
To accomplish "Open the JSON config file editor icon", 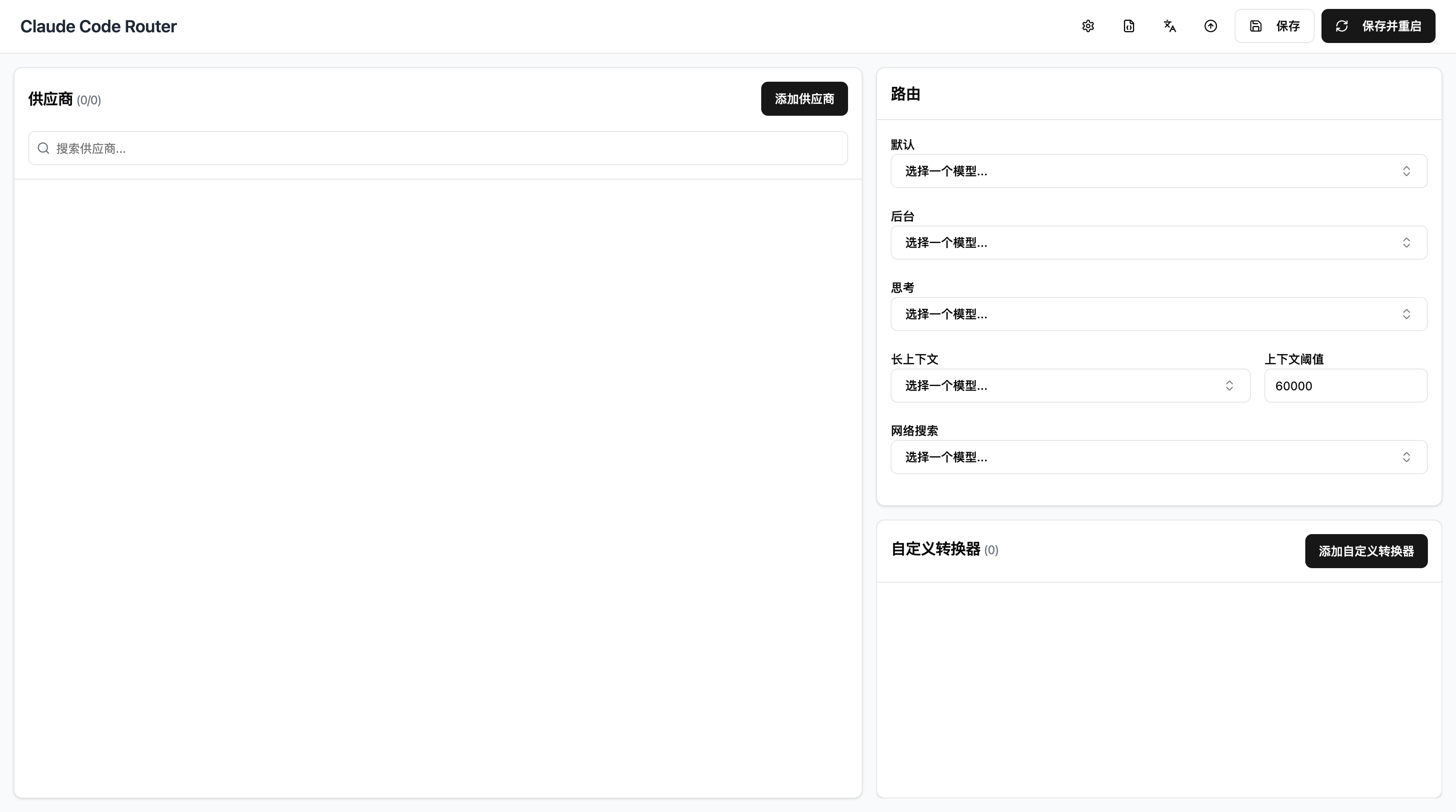I will point(1129,26).
